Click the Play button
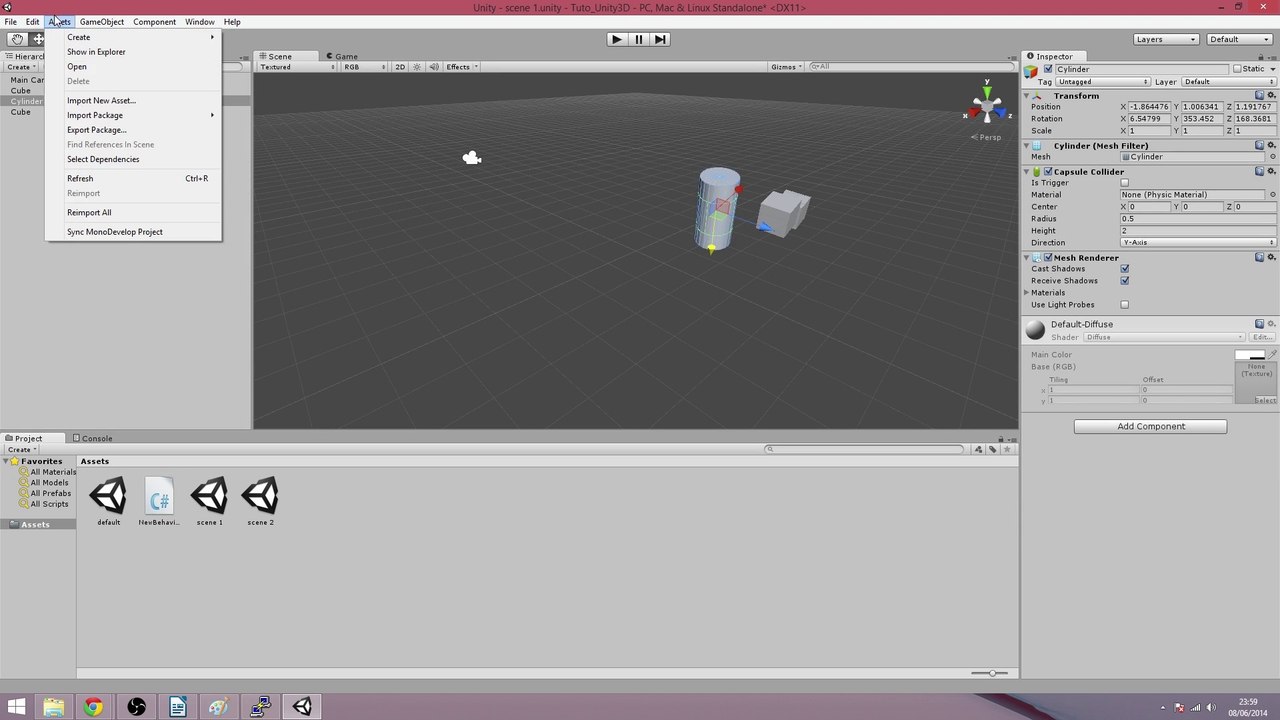Screen dimensions: 1280x720 click(616, 39)
